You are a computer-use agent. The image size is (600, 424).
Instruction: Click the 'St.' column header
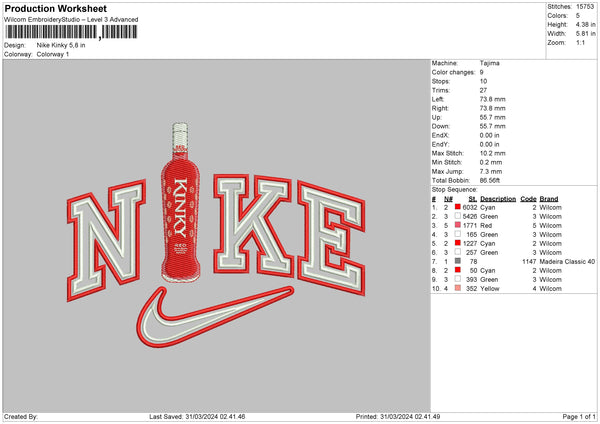click(x=473, y=199)
